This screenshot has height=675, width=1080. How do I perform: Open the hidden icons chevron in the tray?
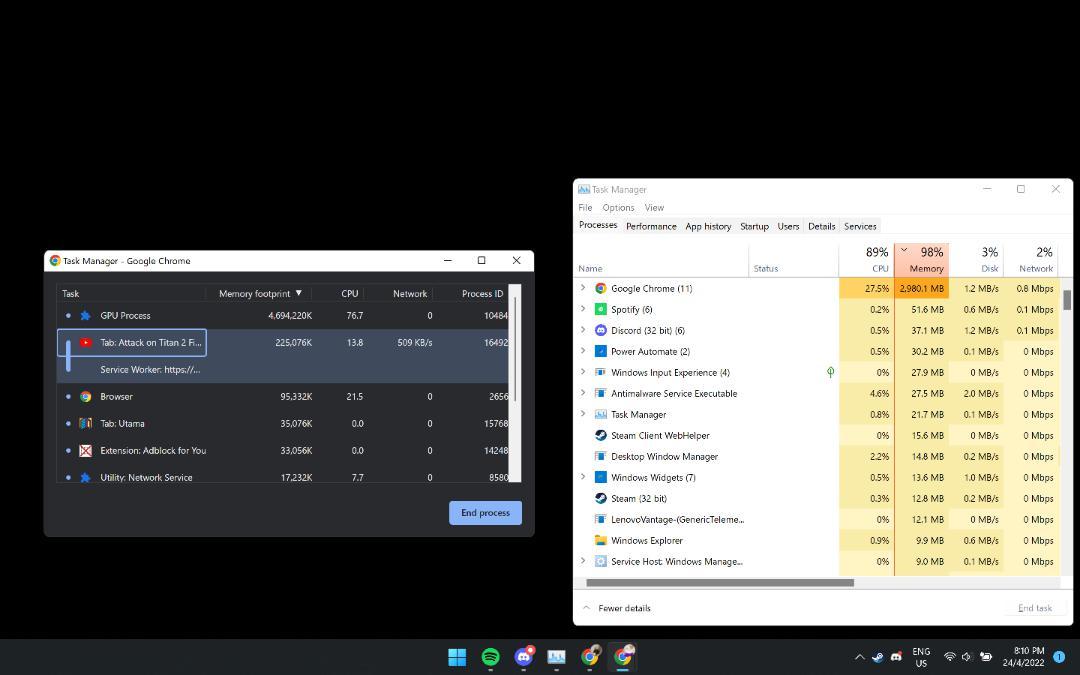(860, 657)
